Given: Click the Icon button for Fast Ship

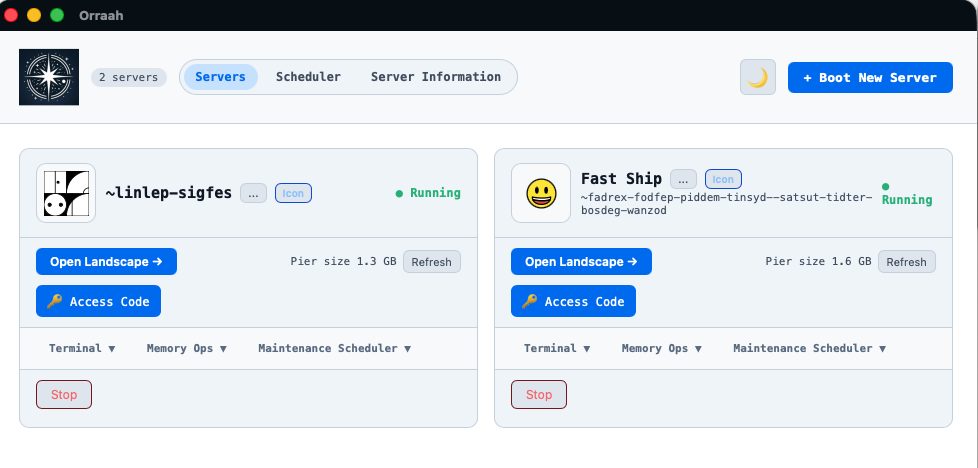Looking at the screenshot, I should coord(724,179).
